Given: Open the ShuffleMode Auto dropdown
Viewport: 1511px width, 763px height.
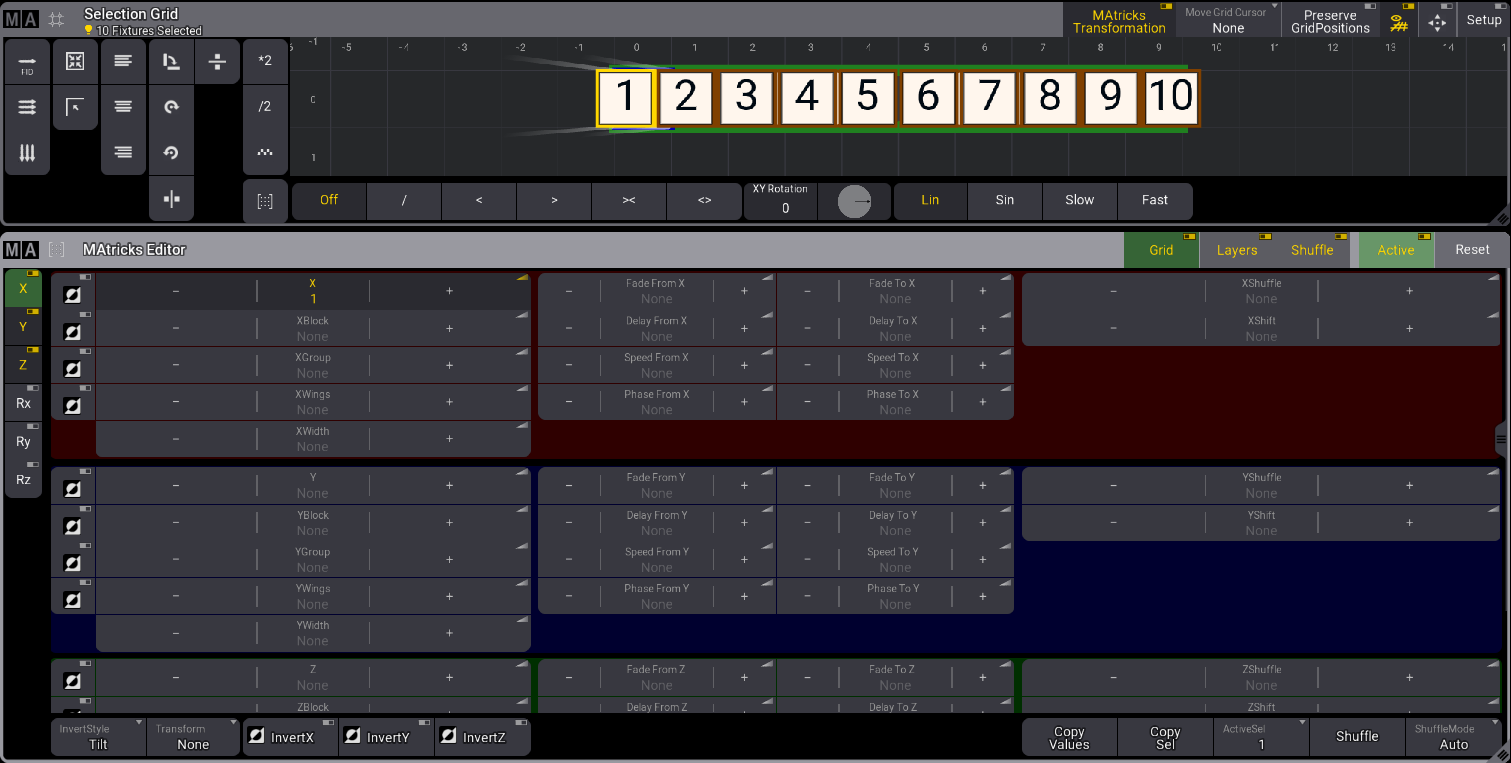Looking at the screenshot, I should point(1453,737).
